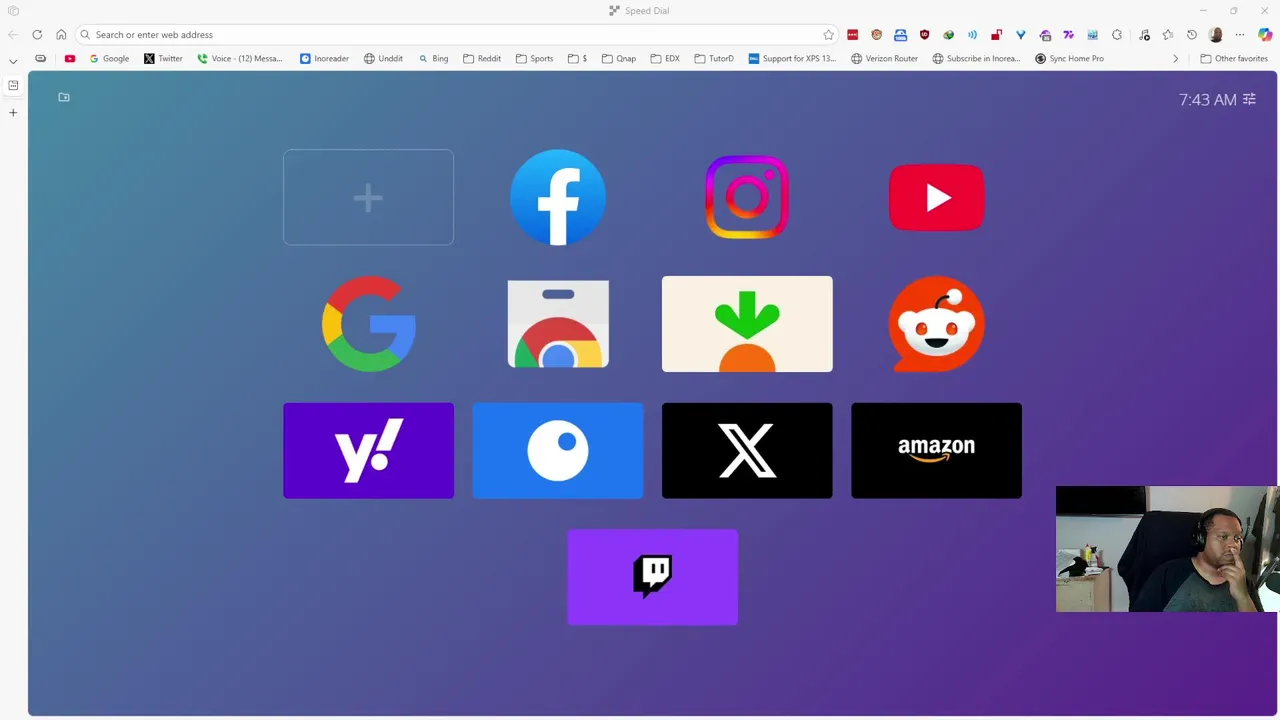Screen dimensions: 1280x720
Task: Expand the $ favorites folder
Action: (578, 59)
